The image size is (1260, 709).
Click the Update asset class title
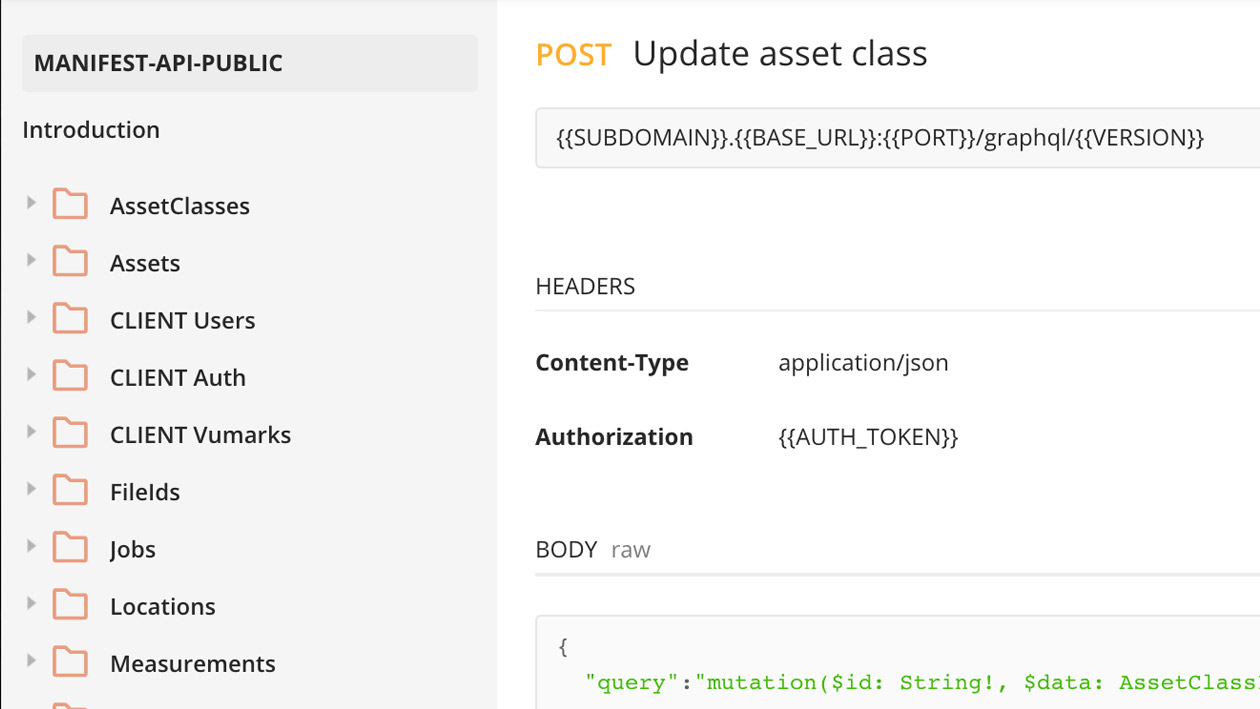[780, 53]
